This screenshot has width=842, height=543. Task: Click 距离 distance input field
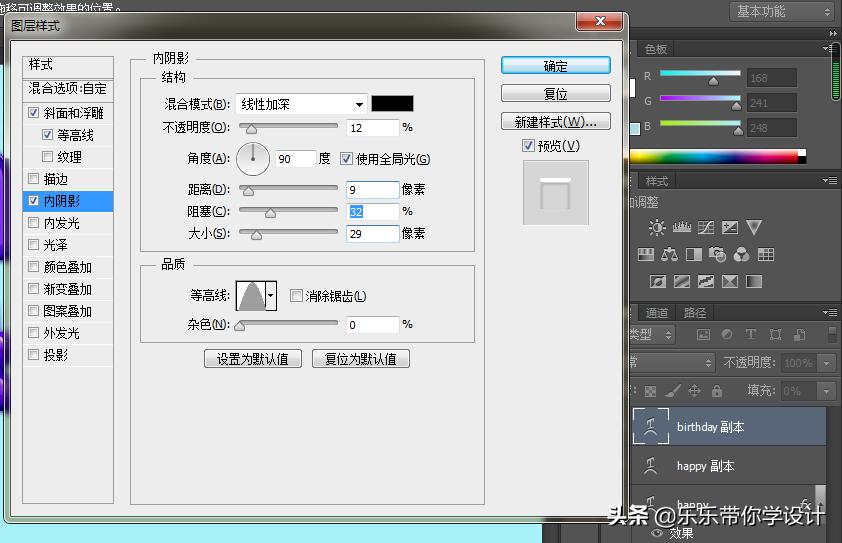tap(373, 190)
